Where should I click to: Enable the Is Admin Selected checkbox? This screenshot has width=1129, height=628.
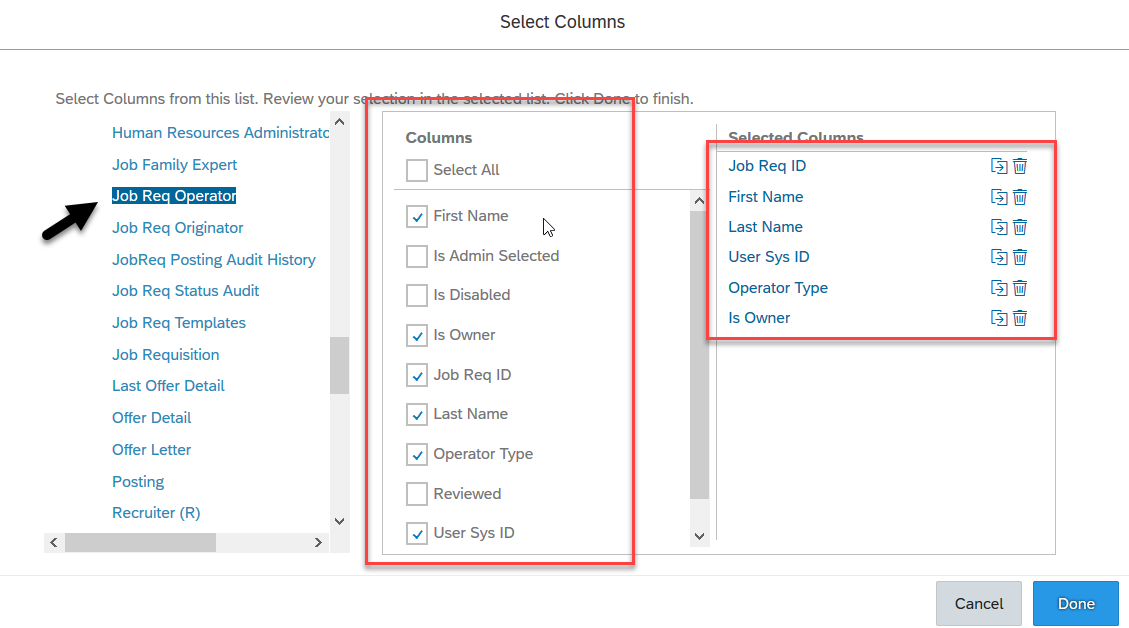tap(417, 256)
